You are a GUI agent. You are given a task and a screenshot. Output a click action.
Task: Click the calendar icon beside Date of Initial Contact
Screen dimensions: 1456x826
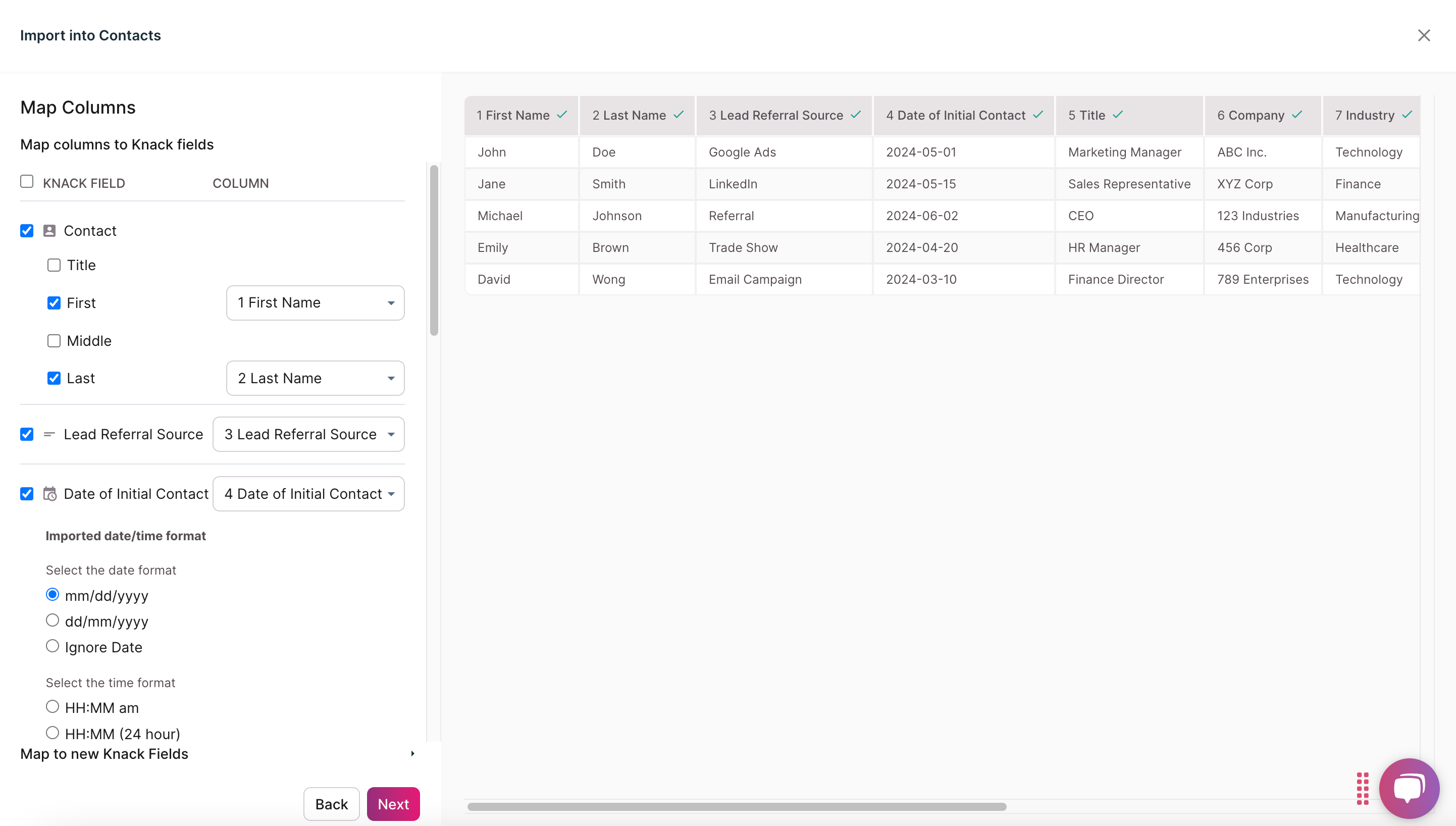coord(49,494)
